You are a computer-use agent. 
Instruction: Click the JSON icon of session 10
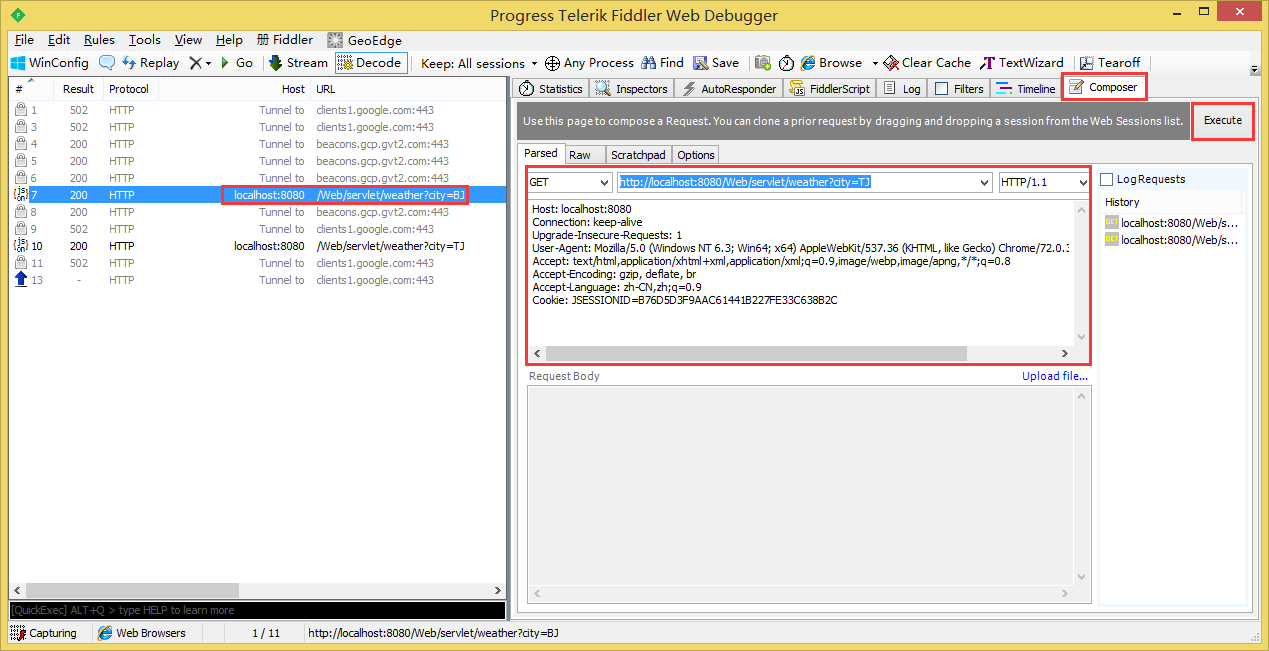pyautogui.click(x=21, y=246)
